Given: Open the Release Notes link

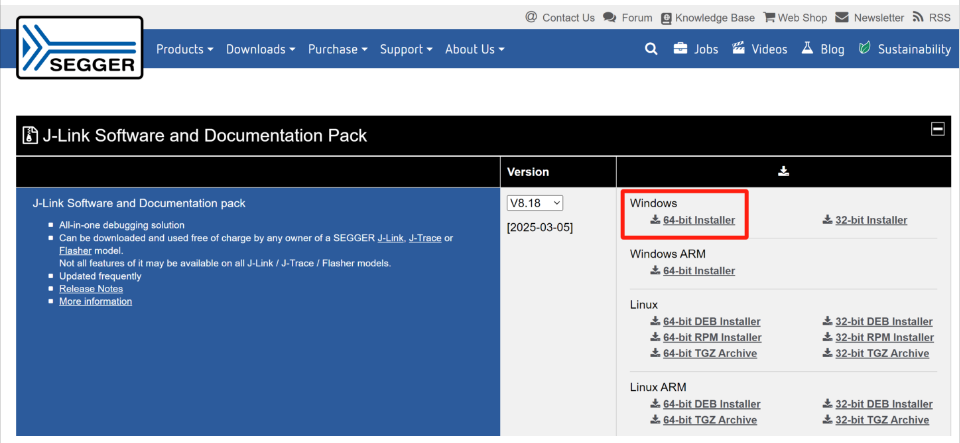Looking at the screenshot, I should coord(91,289).
